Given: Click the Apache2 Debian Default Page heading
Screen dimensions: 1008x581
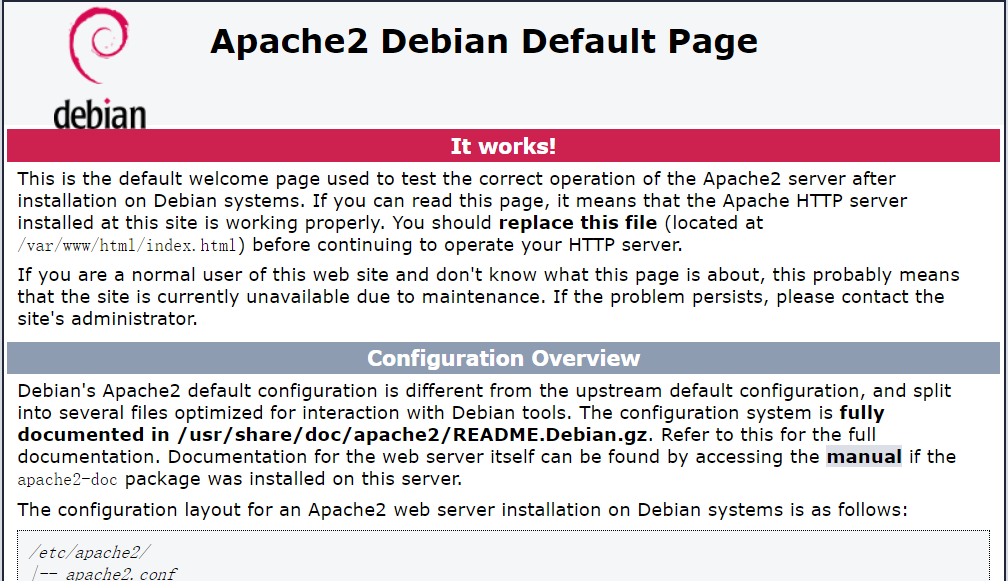Looking at the screenshot, I should click(x=484, y=41).
